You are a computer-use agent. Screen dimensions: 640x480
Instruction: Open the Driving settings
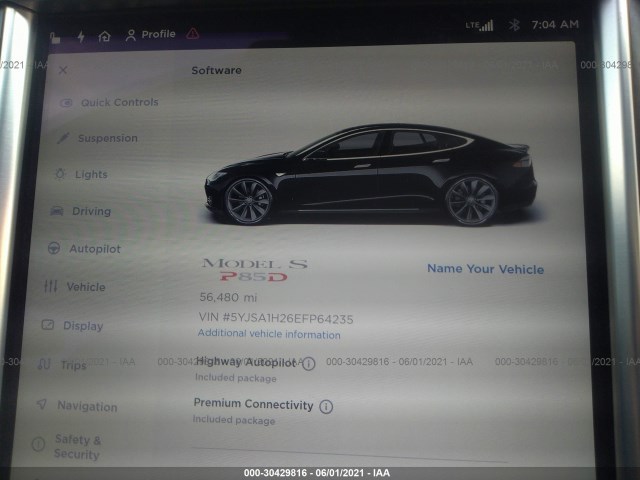click(x=80, y=211)
